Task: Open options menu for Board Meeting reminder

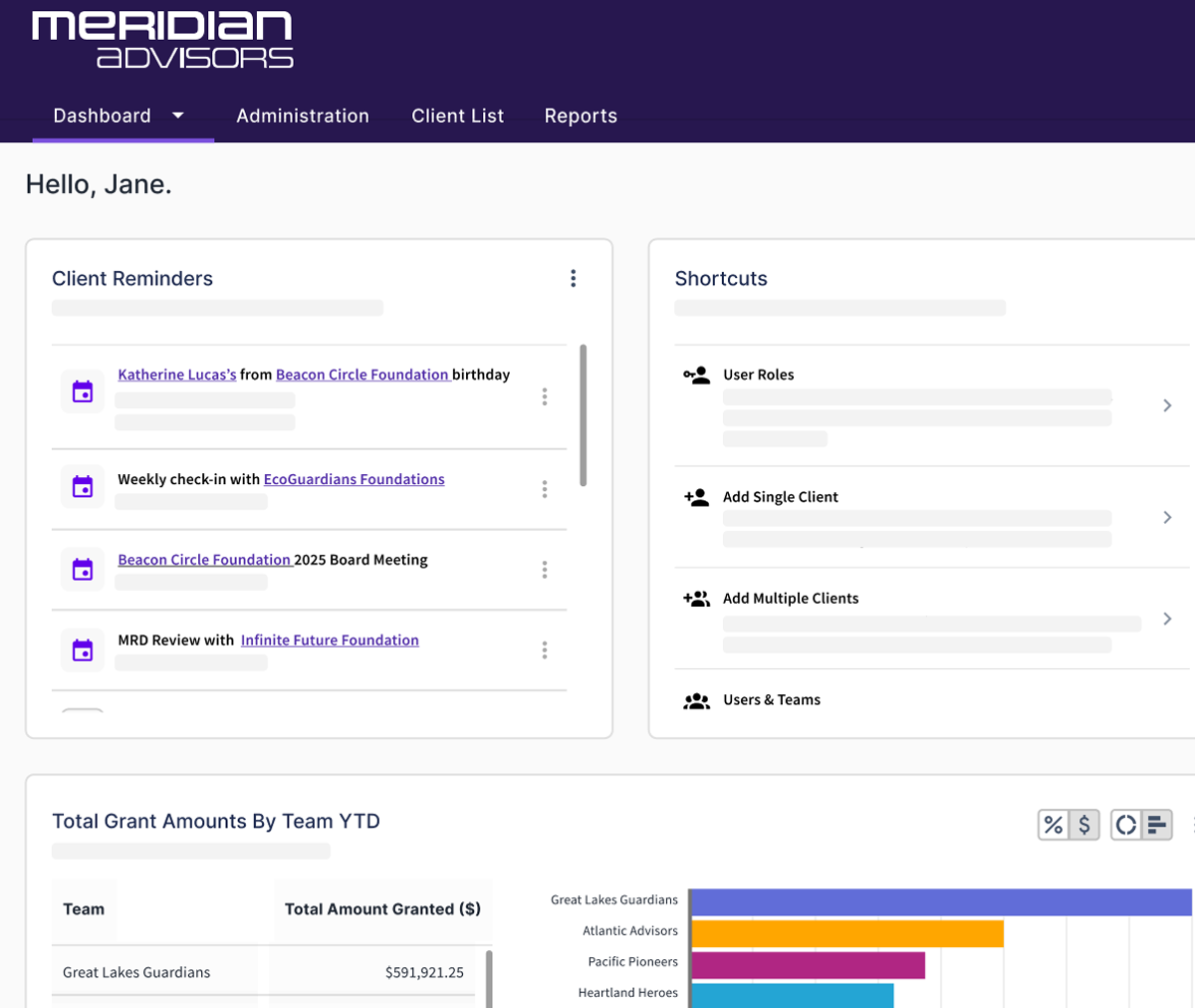Action: click(x=545, y=570)
